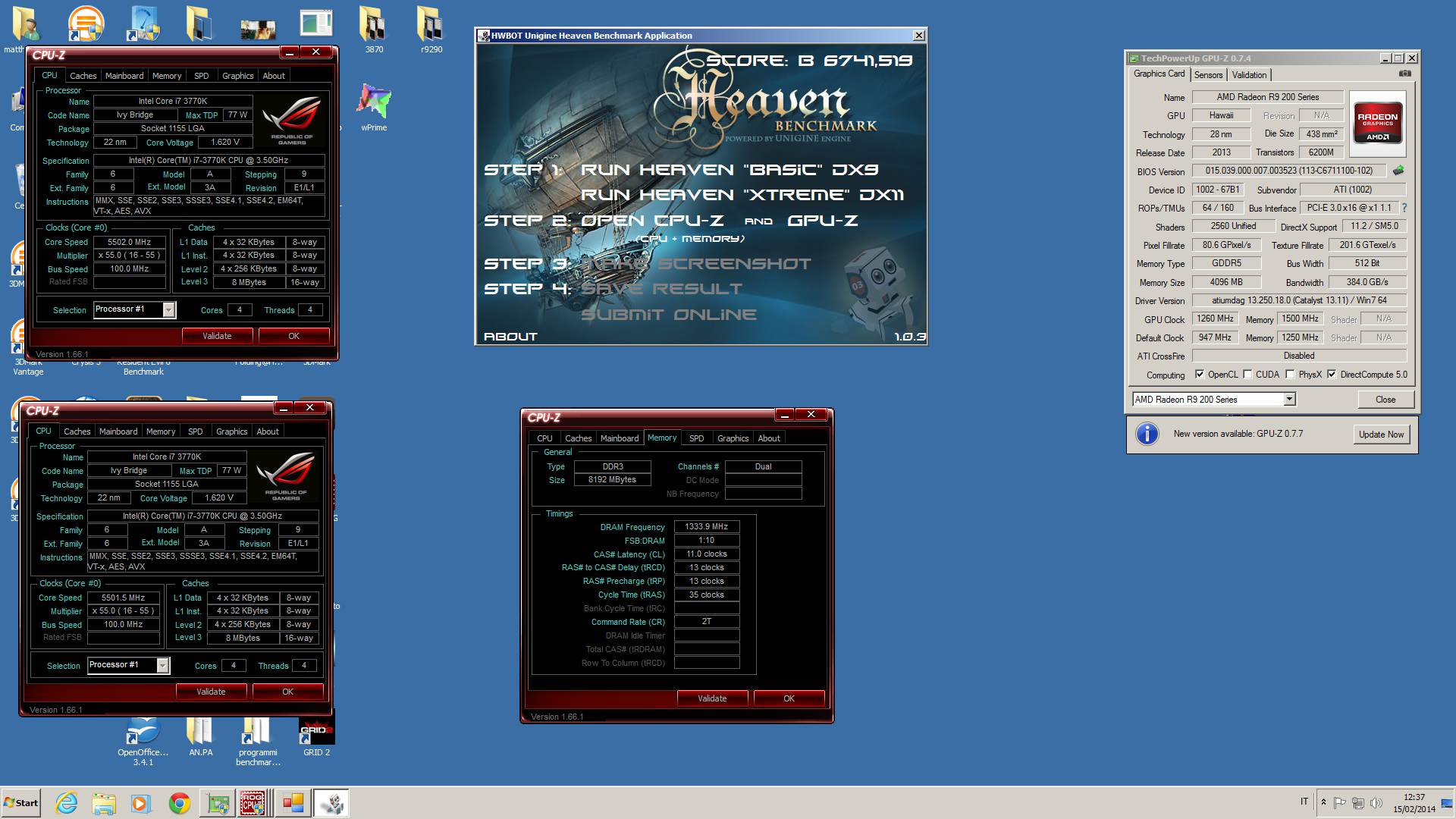Click DRAM Frequency value 1333.9 MHz

(x=706, y=526)
